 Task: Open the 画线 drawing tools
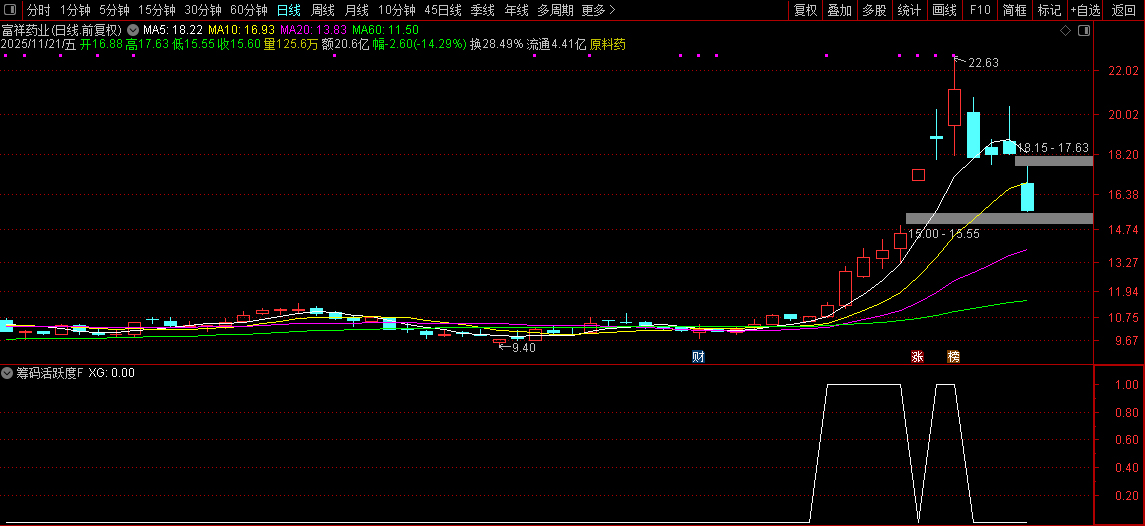coord(944,10)
